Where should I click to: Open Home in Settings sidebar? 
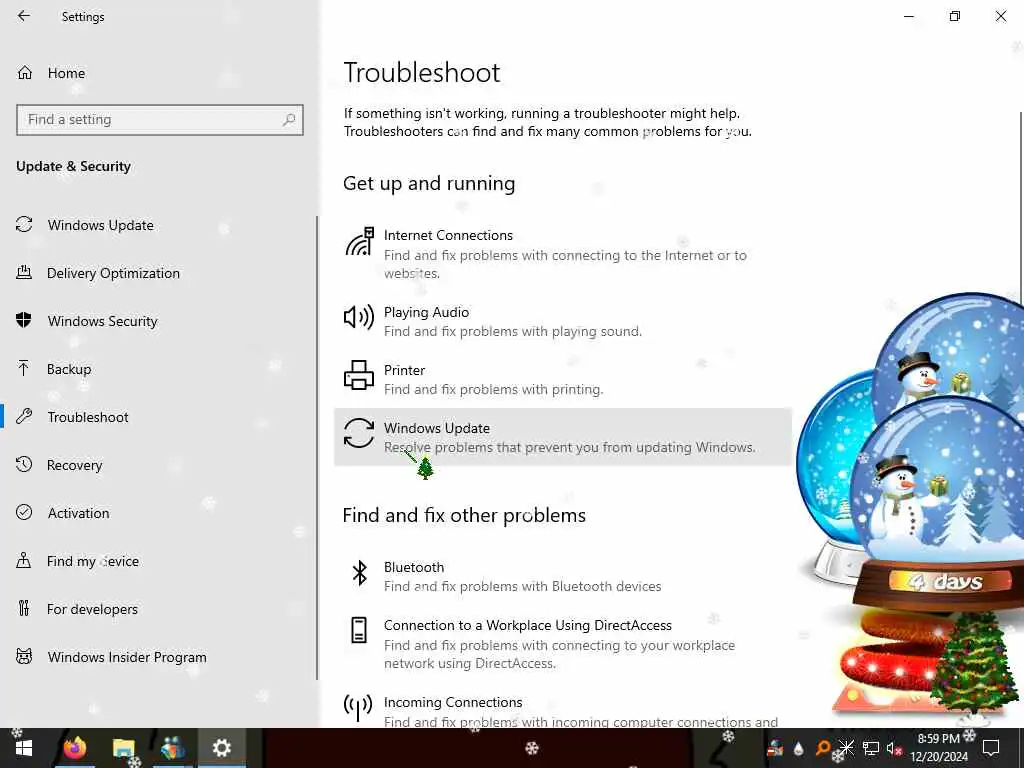click(66, 73)
